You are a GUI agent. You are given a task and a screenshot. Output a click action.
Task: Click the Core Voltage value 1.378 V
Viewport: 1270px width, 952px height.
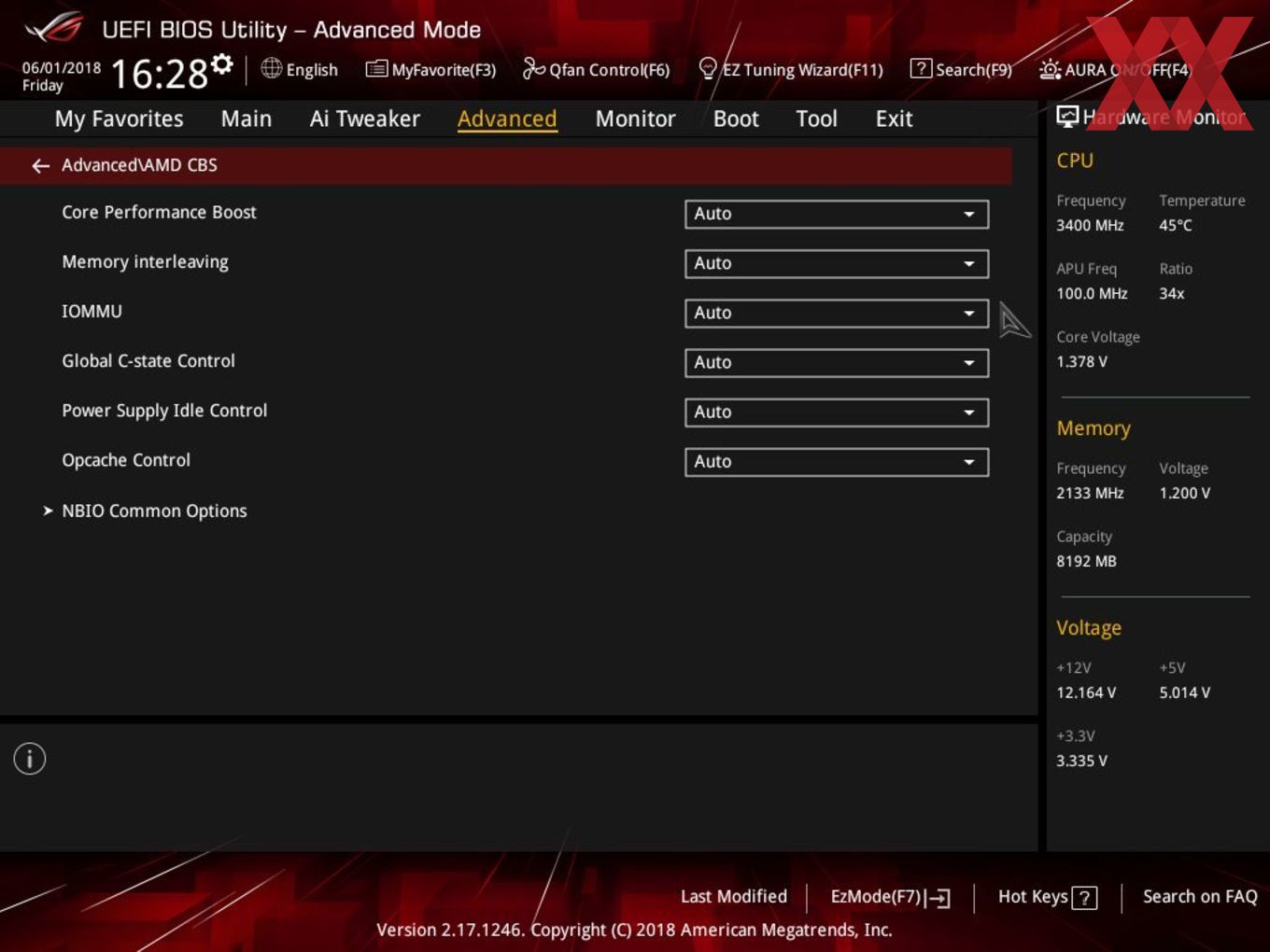click(x=1081, y=361)
